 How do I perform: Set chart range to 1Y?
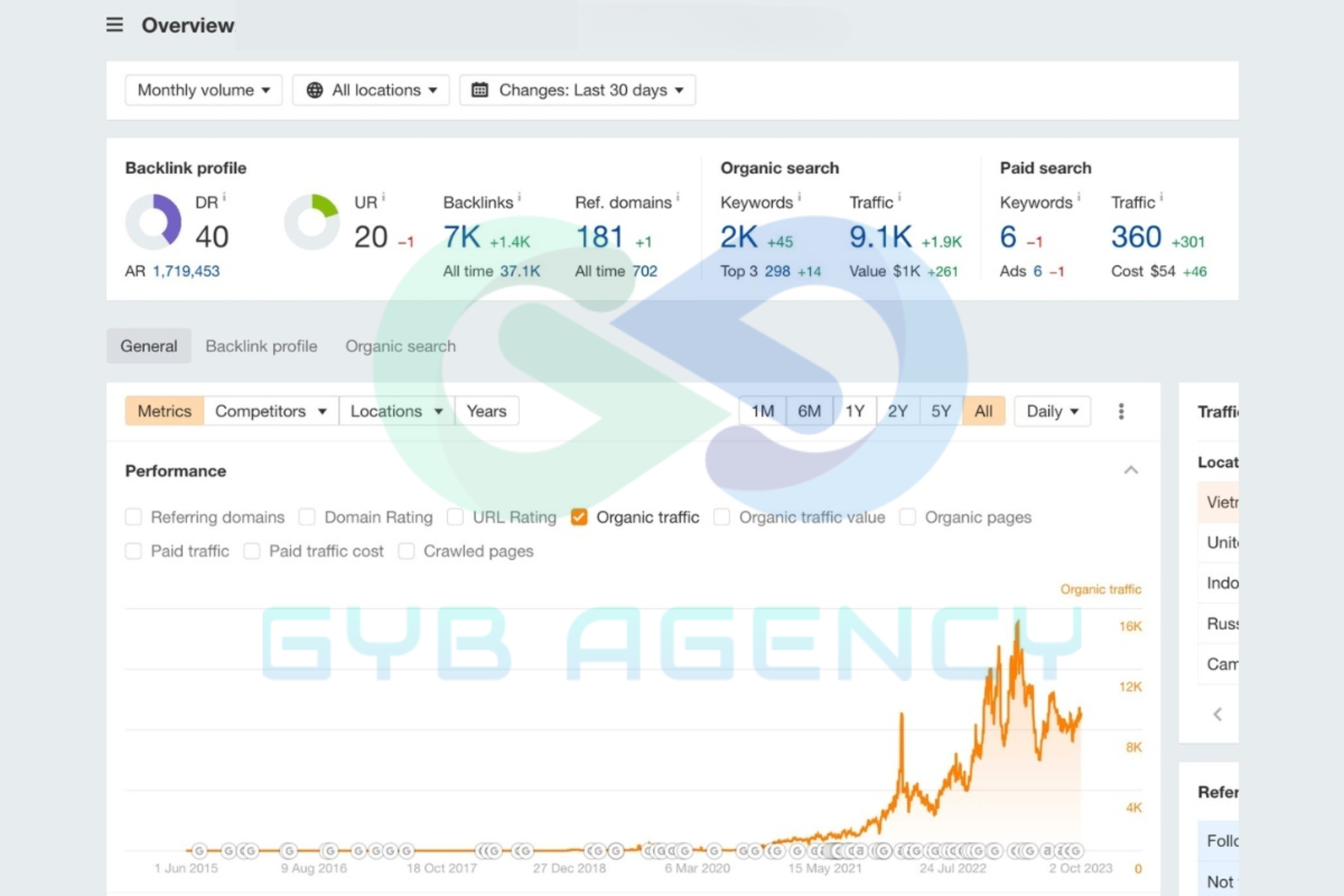tap(855, 411)
